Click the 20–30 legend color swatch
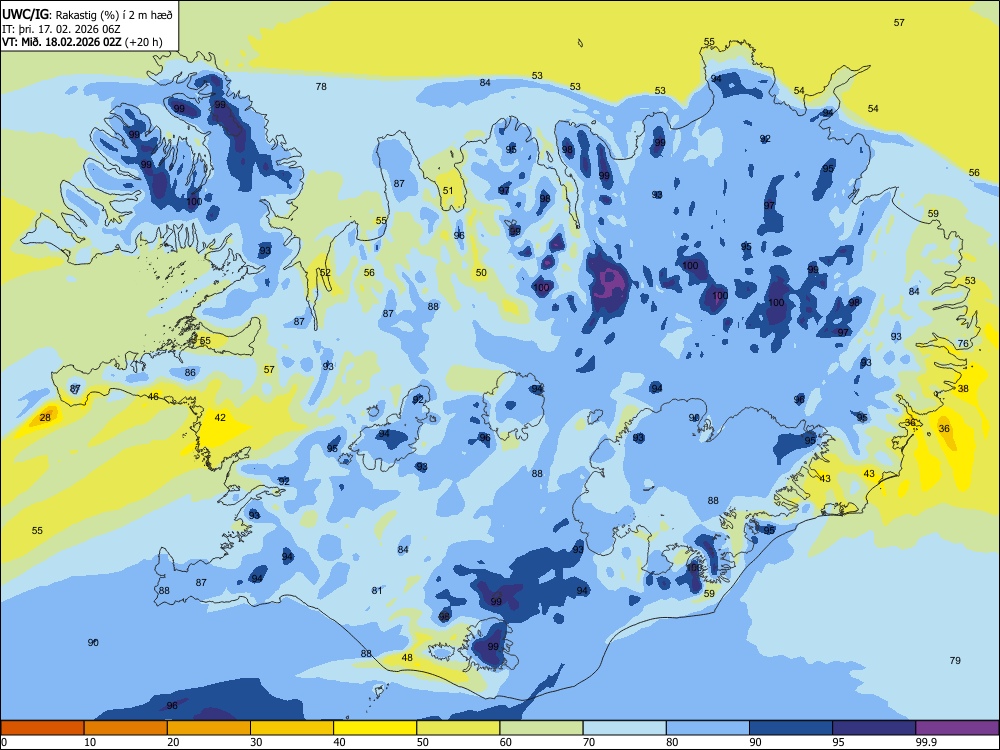The width and height of the screenshot is (1000, 750). coord(209,728)
